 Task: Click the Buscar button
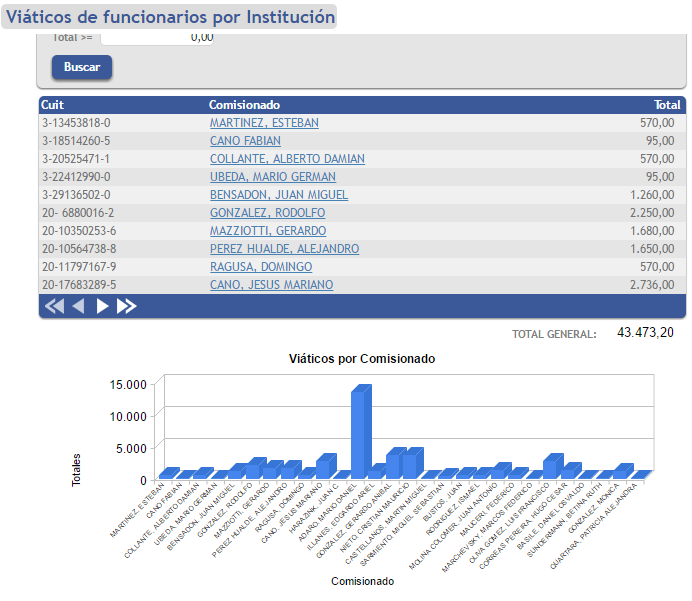coord(81,67)
